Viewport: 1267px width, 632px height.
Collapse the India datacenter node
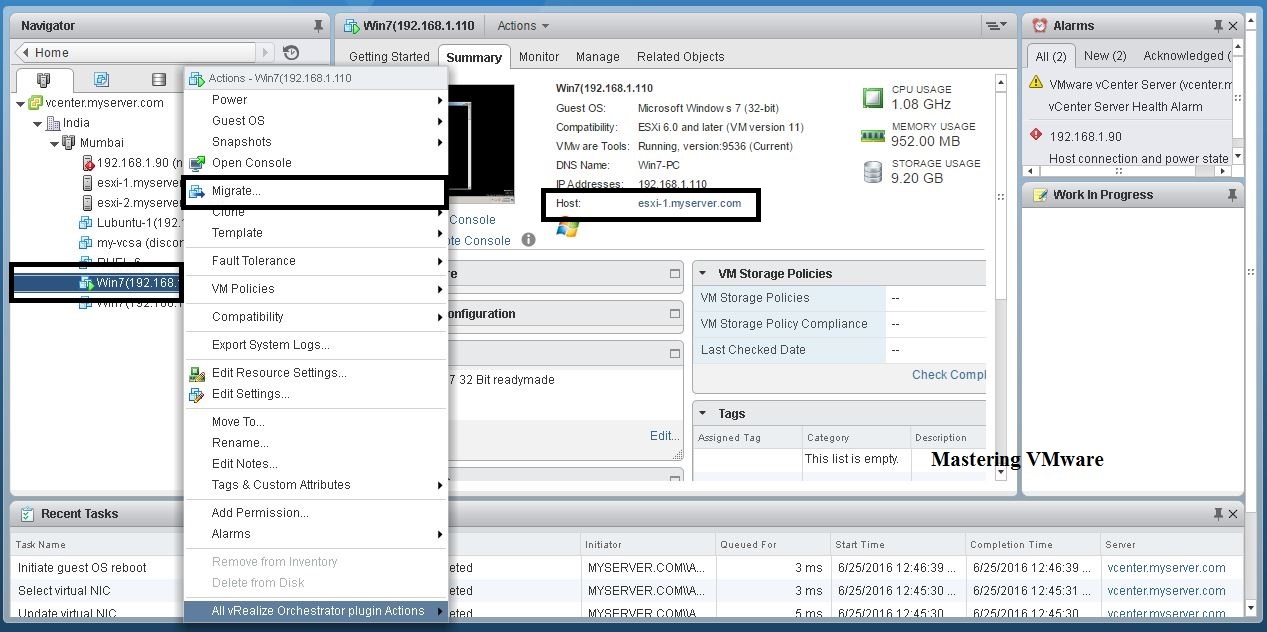38,123
